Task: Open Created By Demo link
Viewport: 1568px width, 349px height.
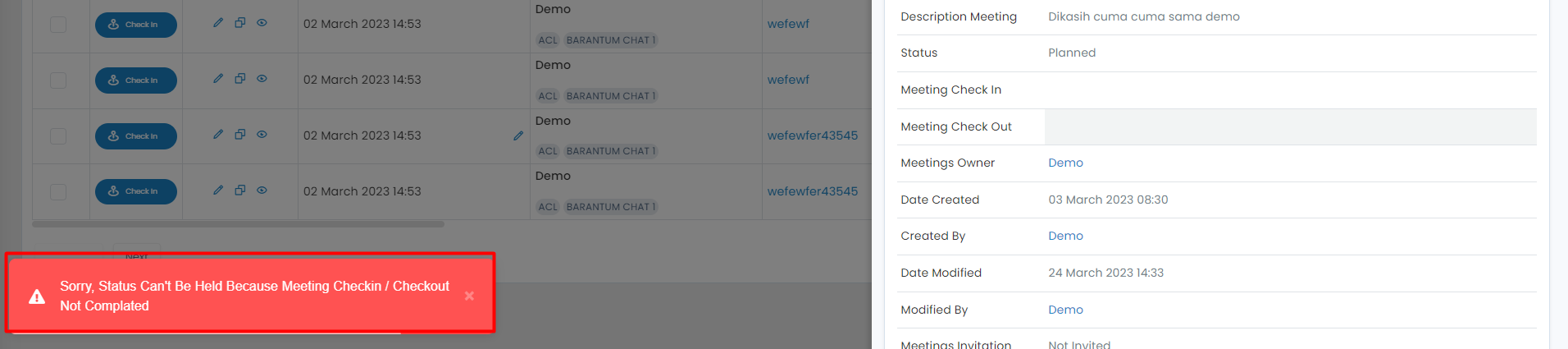Action: (1065, 236)
